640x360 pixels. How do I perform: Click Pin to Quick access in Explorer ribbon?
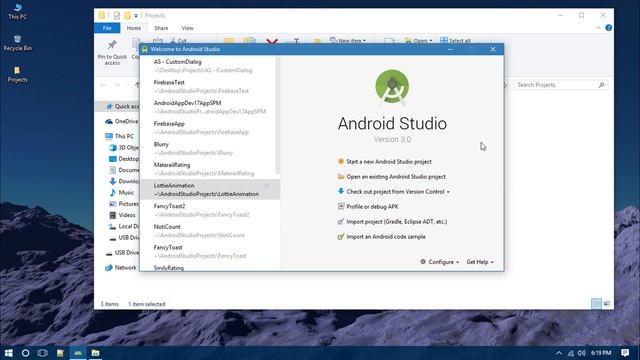click(112, 52)
